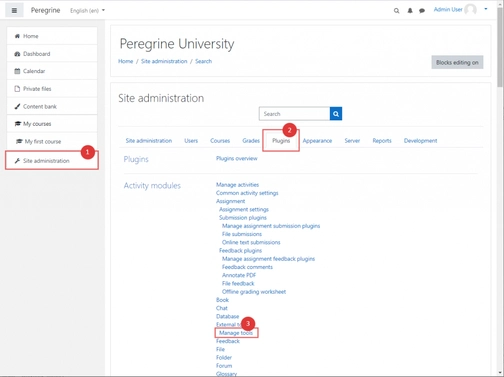Switch to the Appearance tab

[317, 141]
